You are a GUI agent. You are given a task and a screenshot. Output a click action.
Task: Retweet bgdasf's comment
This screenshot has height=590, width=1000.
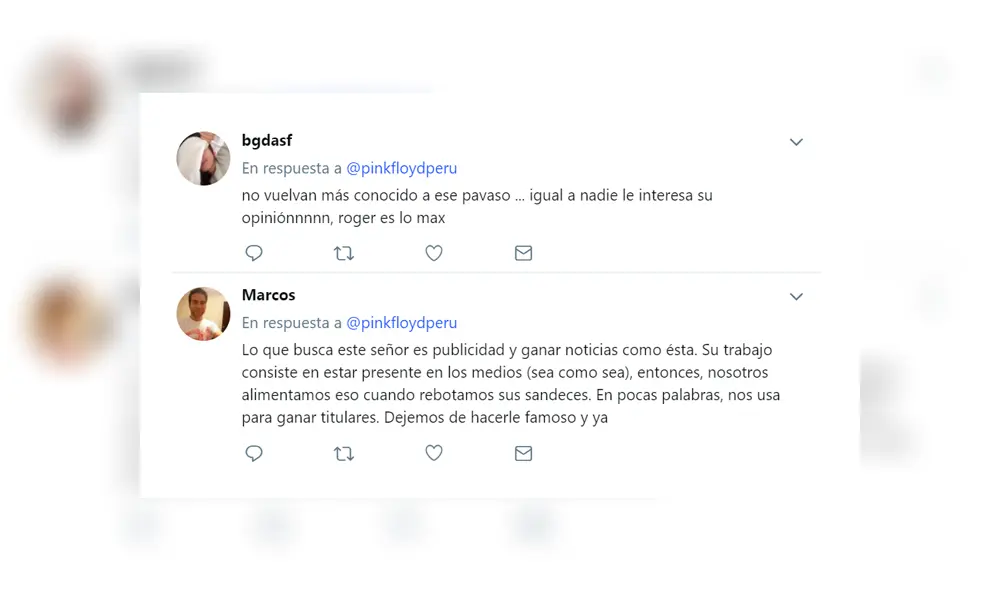click(x=344, y=253)
